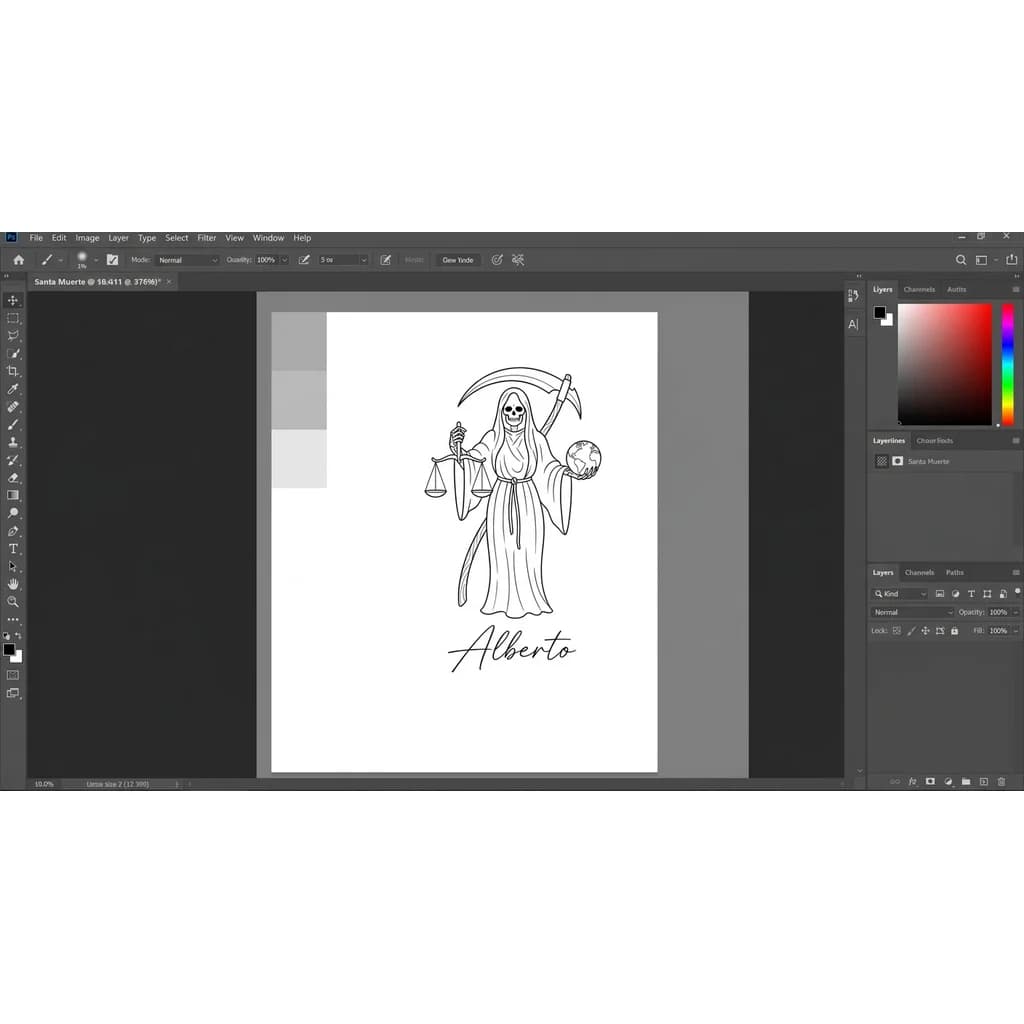Image resolution: width=1024 pixels, height=1024 pixels.
Task: Select the Hand tool
Action: tap(12, 584)
